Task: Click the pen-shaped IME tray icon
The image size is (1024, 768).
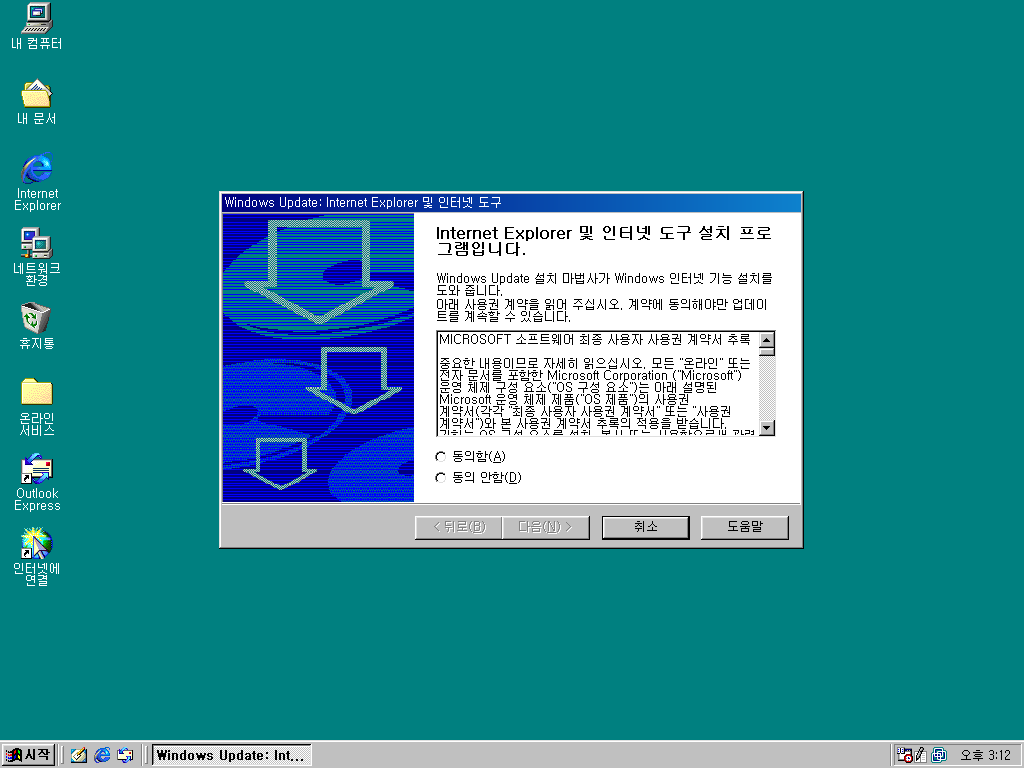Action: click(x=921, y=755)
